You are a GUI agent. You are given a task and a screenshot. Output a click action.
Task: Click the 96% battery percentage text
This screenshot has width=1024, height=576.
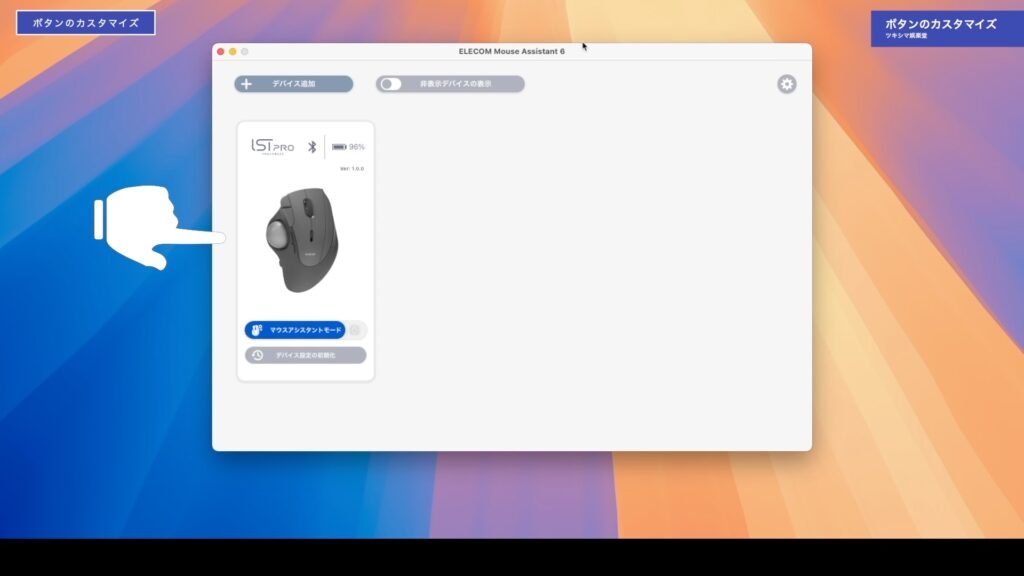357,147
